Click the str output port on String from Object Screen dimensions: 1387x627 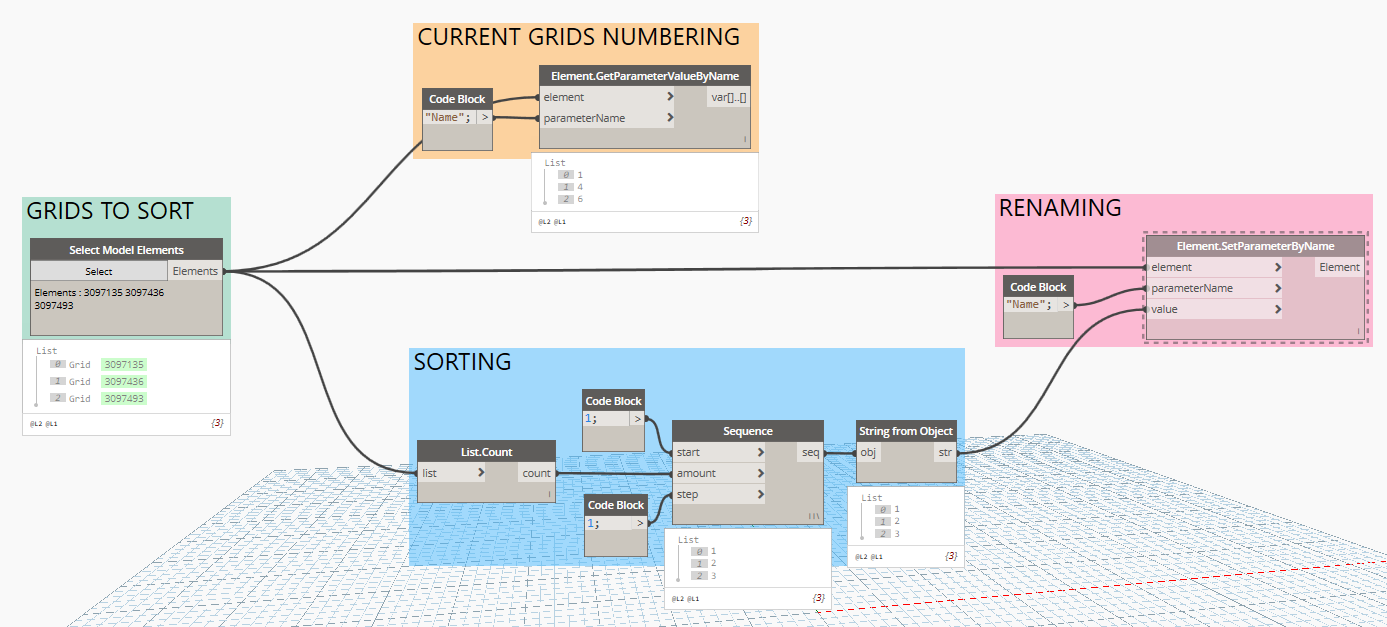point(944,452)
